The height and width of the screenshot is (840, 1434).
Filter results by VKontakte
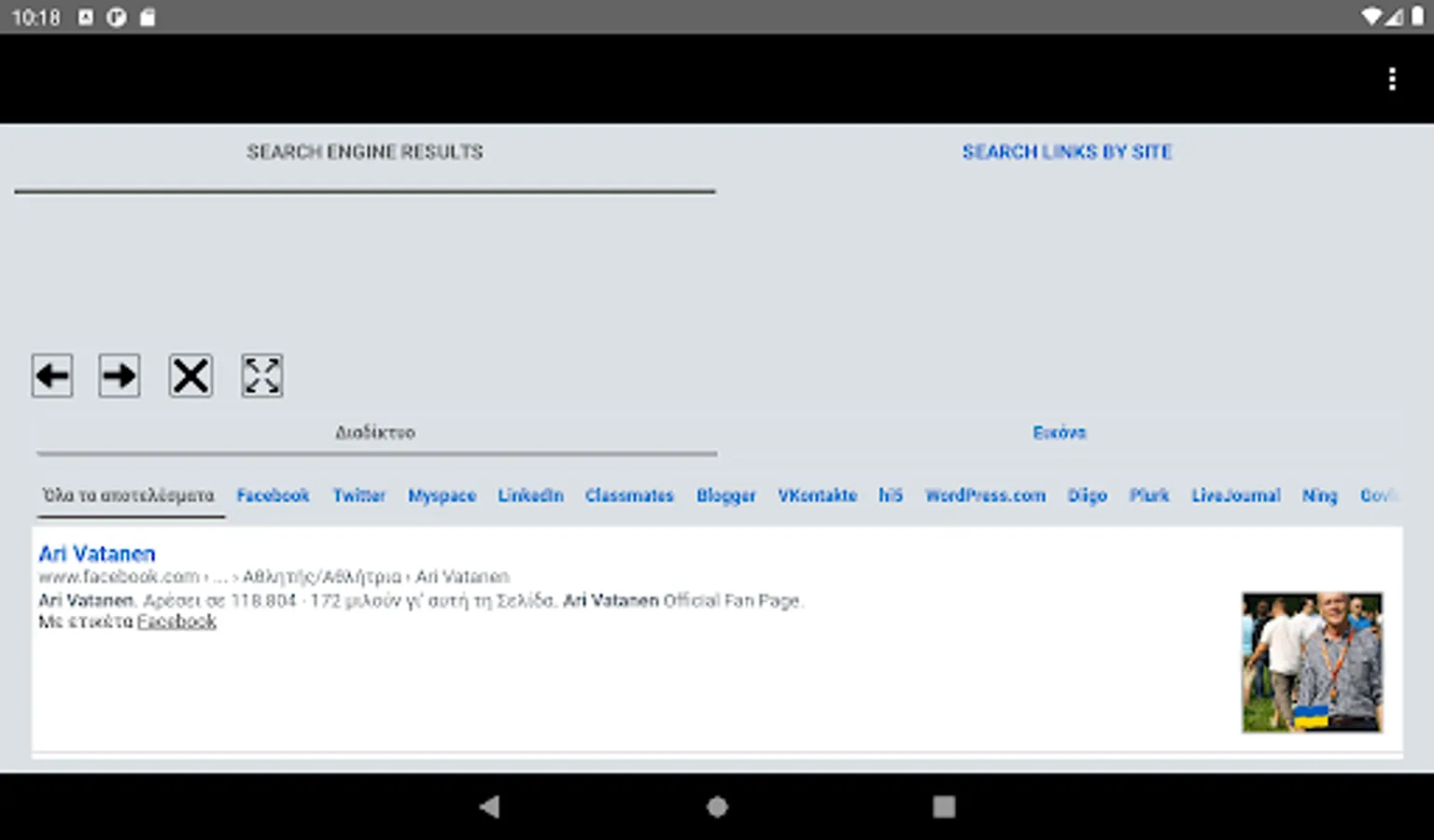818,496
